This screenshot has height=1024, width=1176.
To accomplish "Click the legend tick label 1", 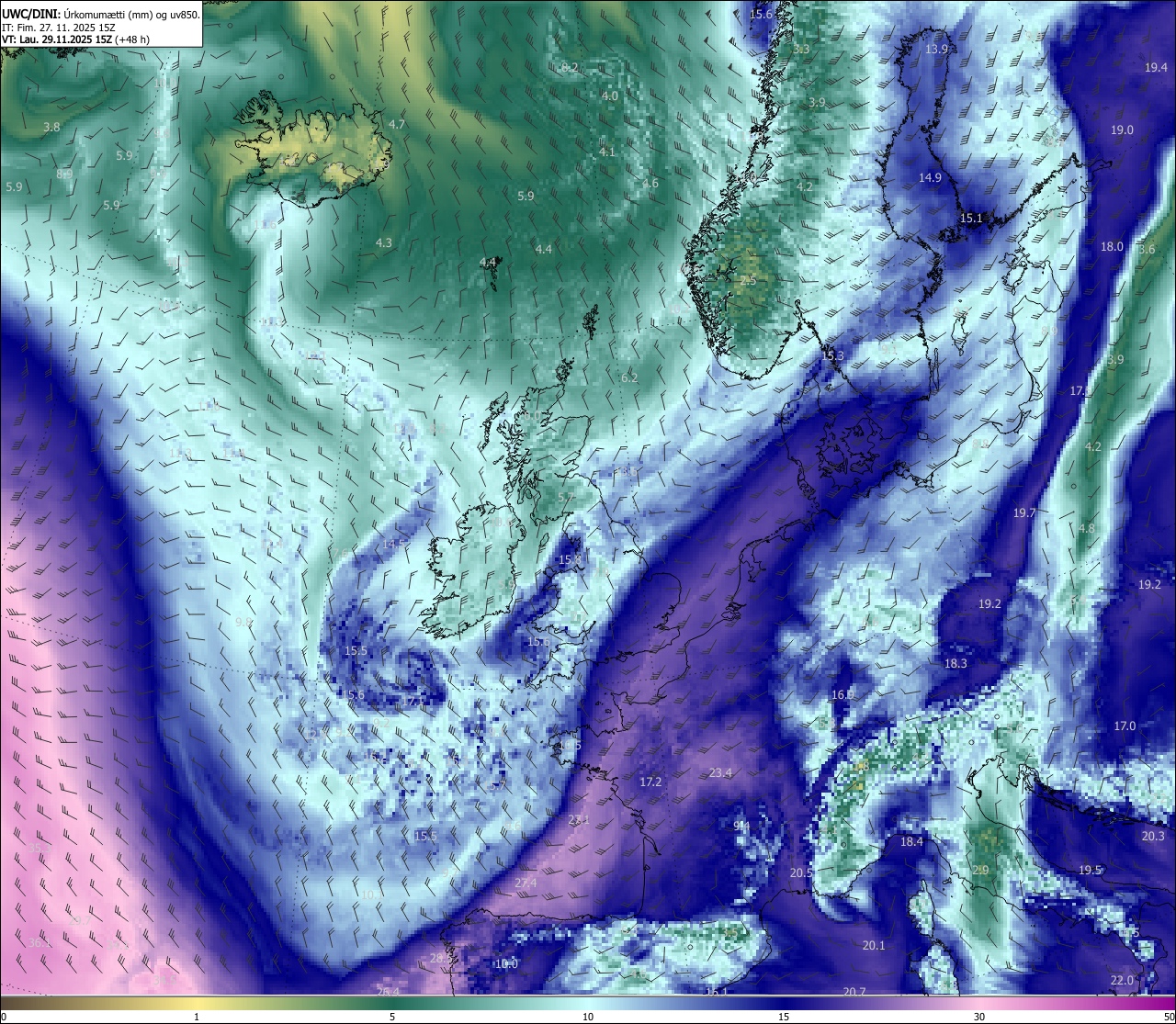I will 197,1017.
